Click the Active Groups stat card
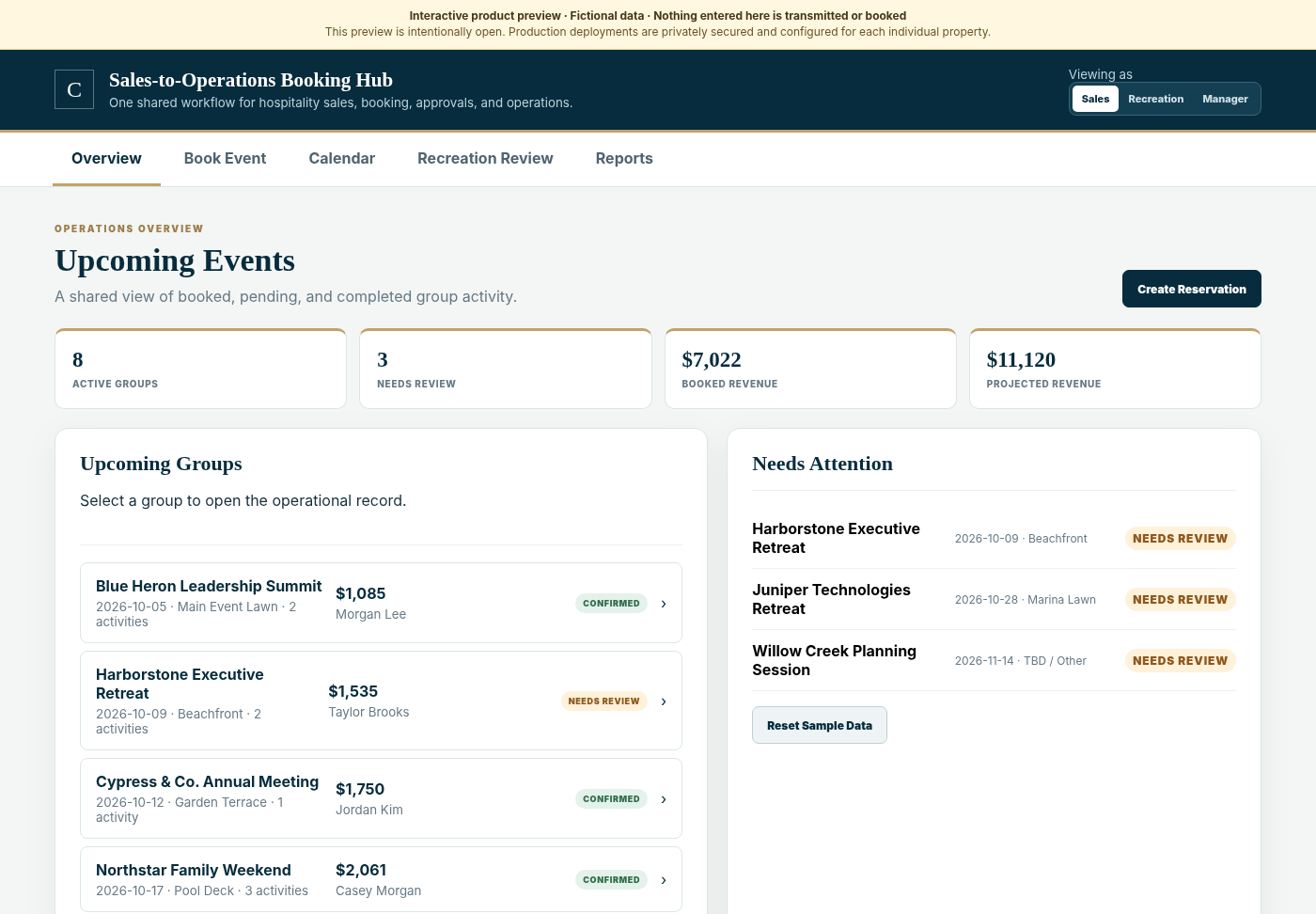Screen dimensions: 1316x914 200,369
